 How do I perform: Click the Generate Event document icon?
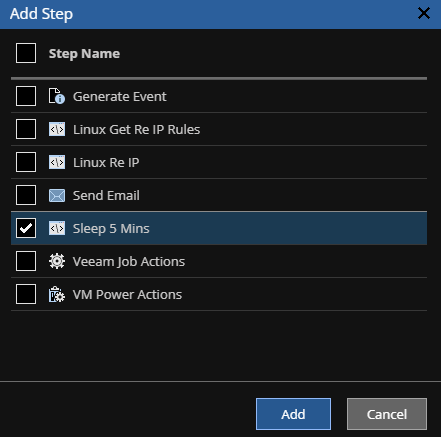click(57, 96)
